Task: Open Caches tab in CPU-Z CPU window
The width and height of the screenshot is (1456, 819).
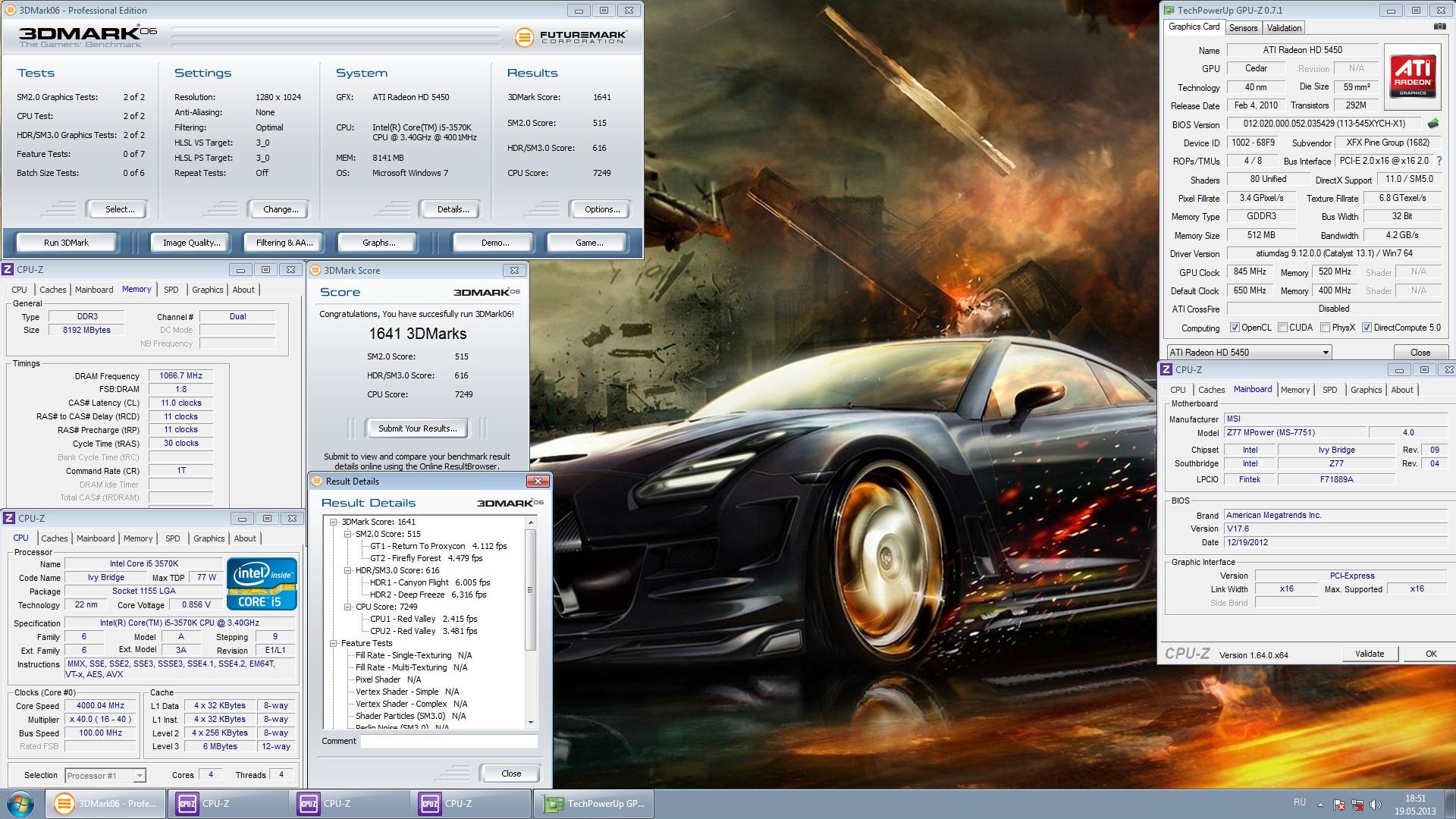Action: click(x=55, y=538)
